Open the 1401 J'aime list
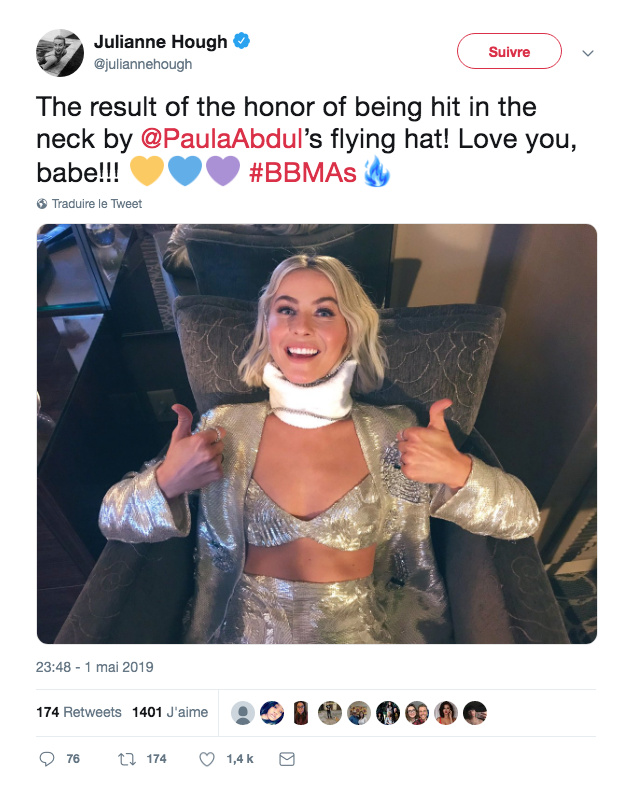This screenshot has height=797, width=632. coord(170,712)
